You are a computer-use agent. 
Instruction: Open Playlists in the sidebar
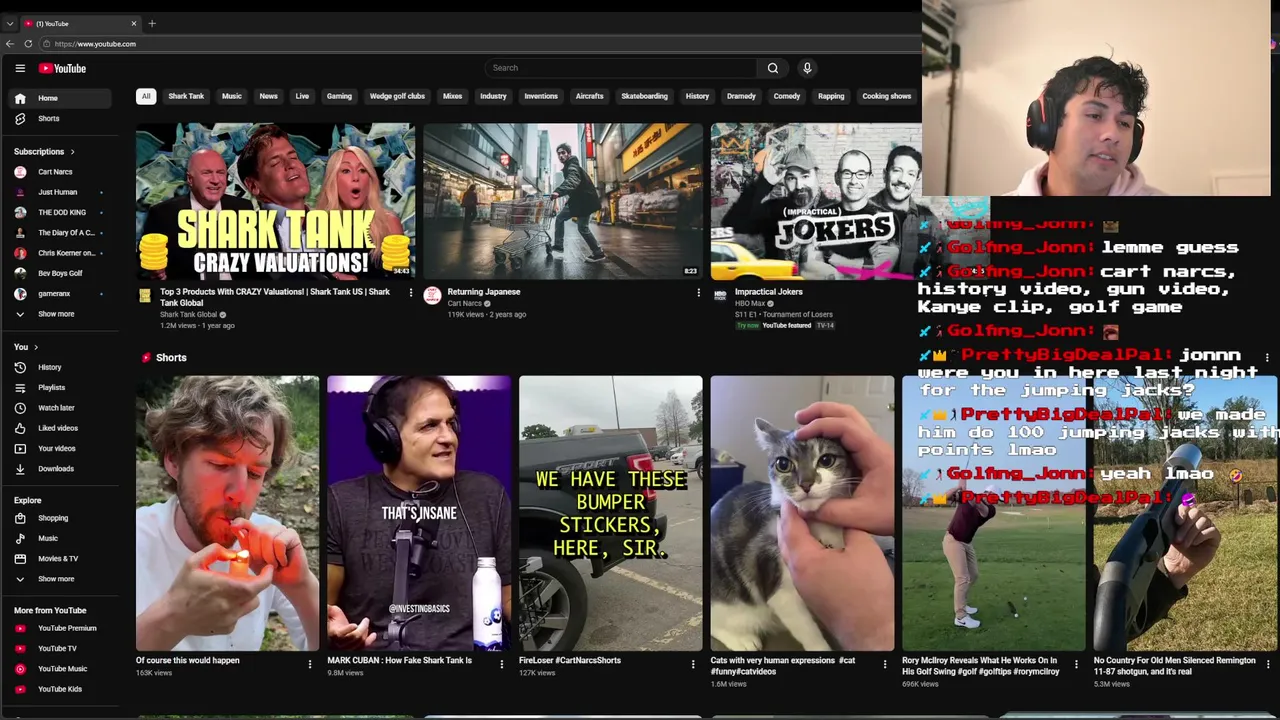61,387
